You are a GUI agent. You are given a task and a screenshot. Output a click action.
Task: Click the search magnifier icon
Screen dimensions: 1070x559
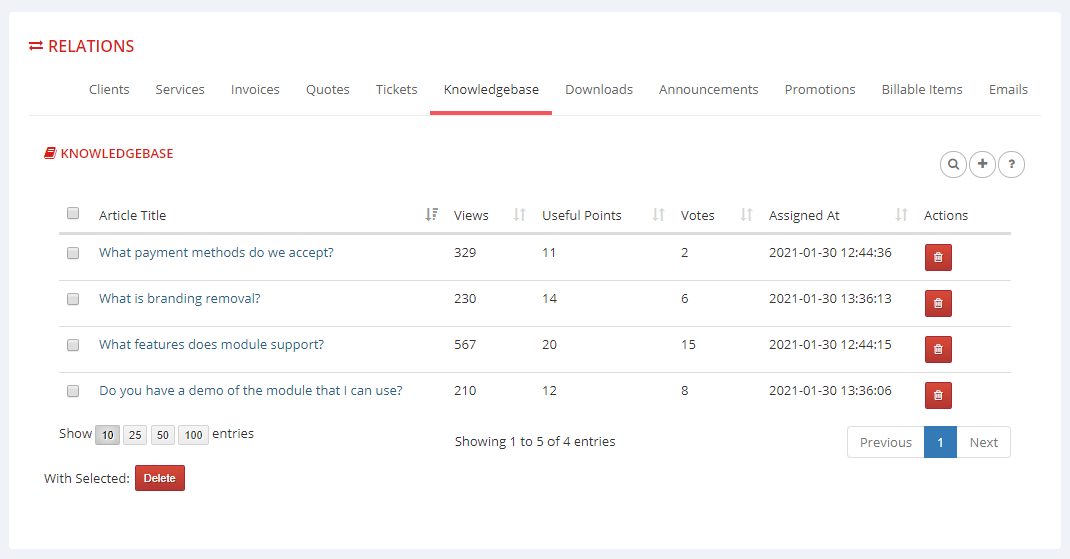953,164
